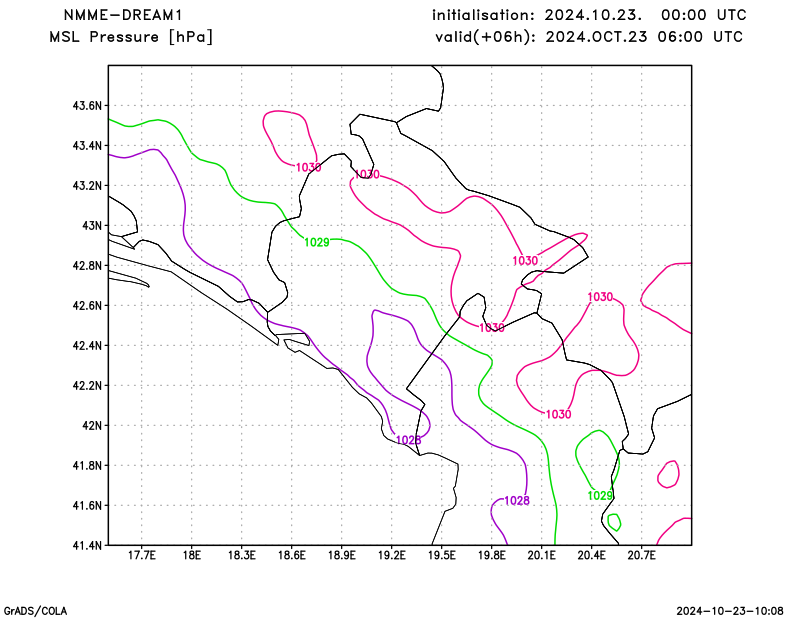The image size is (800, 618).
Task: Click the 18.3E longitude label
Action: tap(242, 555)
